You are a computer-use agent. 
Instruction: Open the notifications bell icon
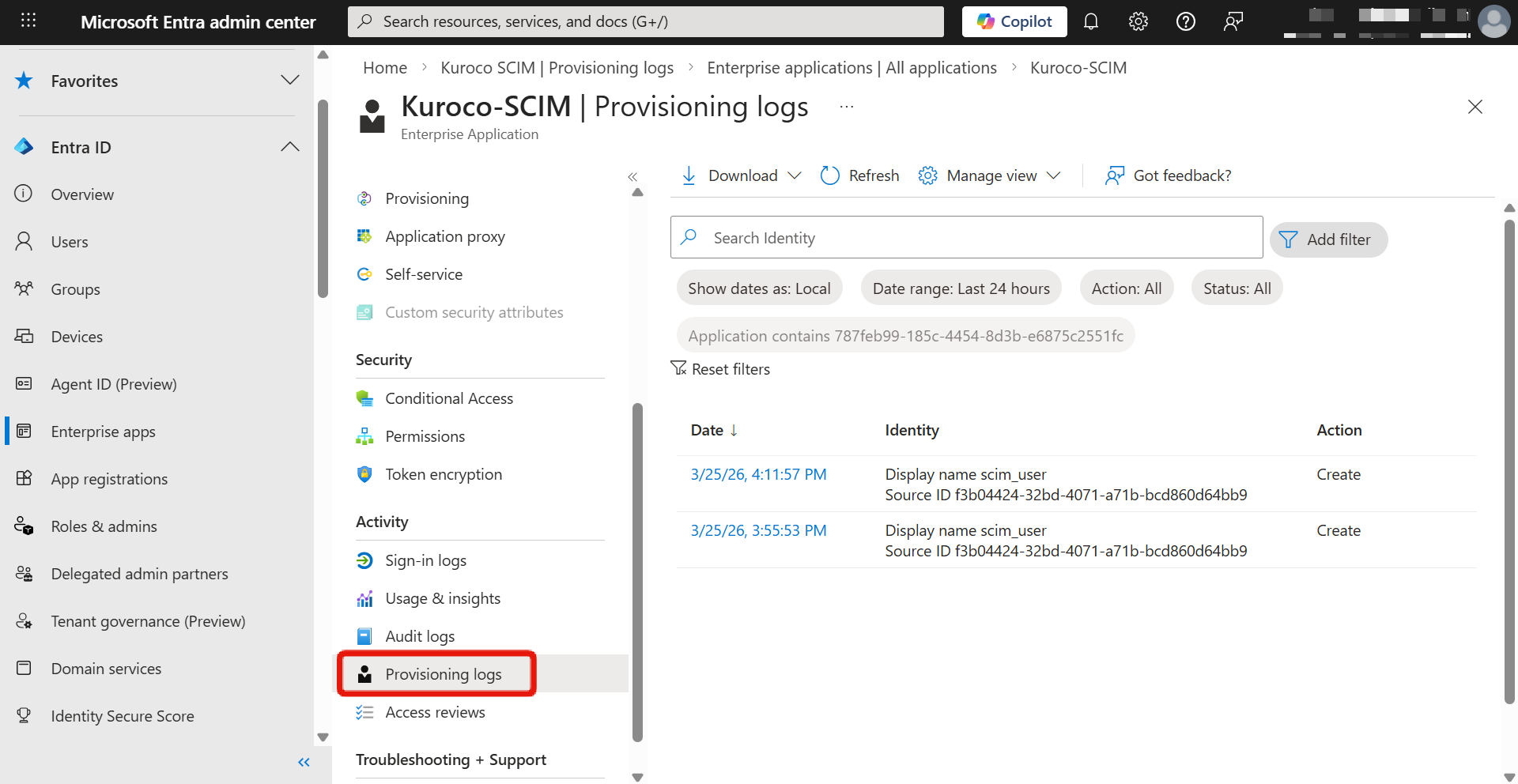click(1091, 21)
